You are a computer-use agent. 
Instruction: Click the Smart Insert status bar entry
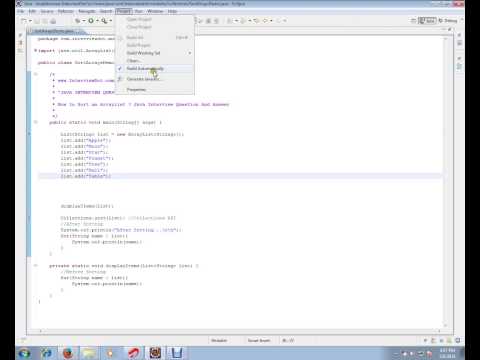259,340
